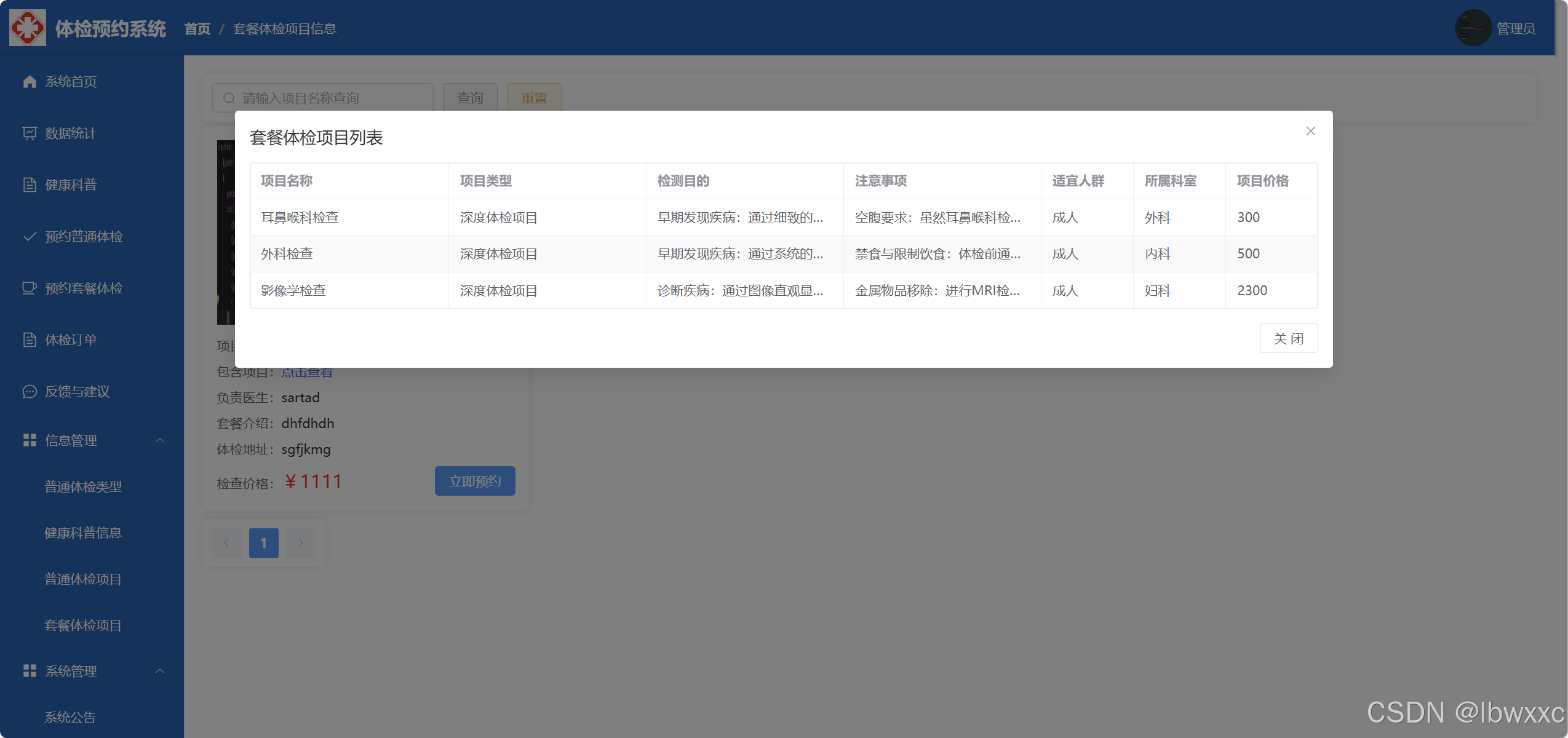The image size is (1568, 738).
Task: Click the document icon beside 健康科普
Action: pyautogui.click(x=30, y=185)
